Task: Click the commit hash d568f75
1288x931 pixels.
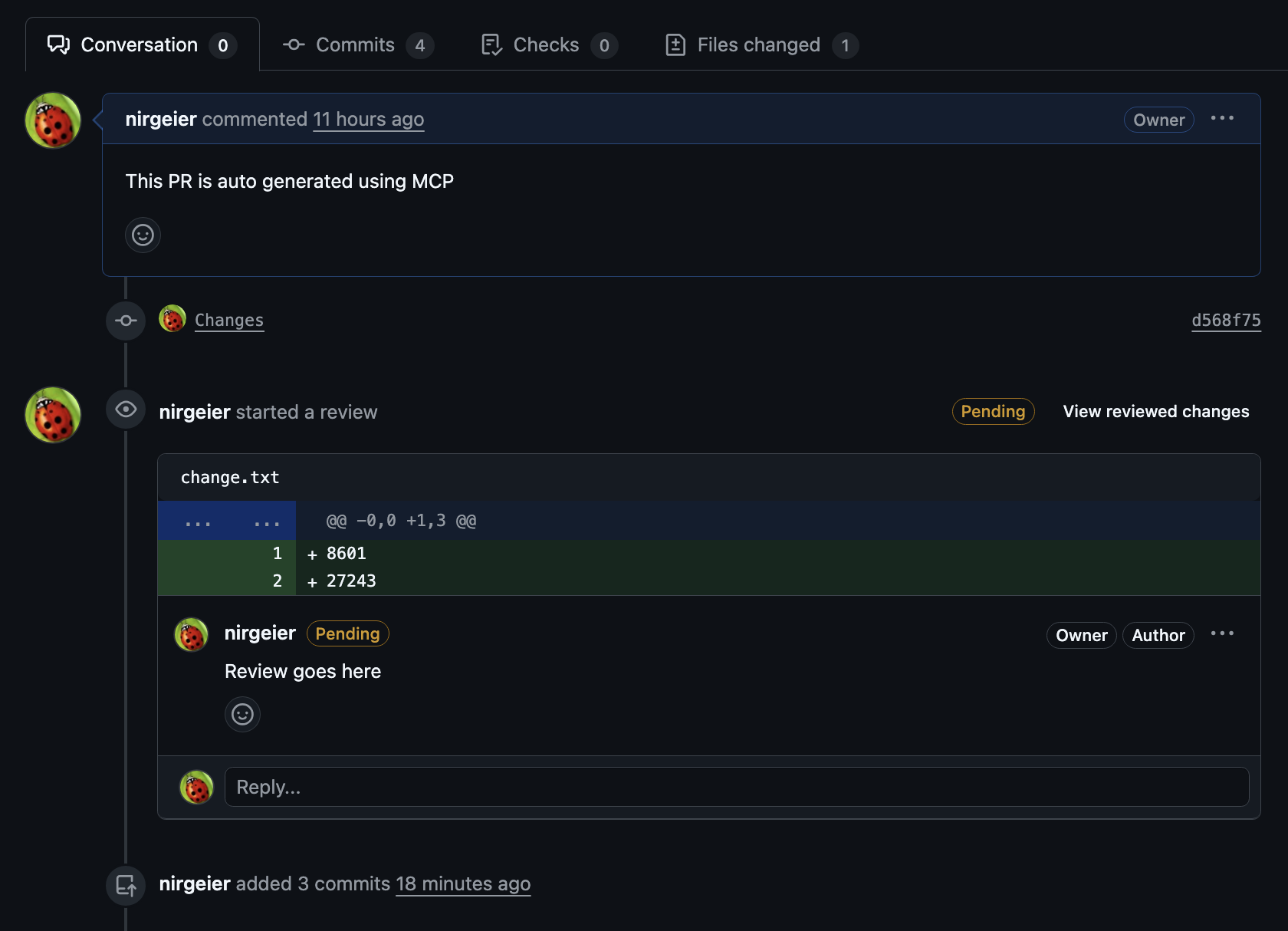Action: (x=1226, y=320)
